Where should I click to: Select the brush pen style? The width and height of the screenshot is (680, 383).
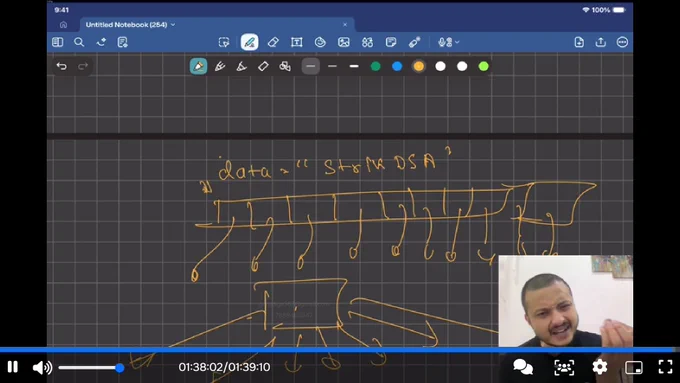tap(220, 66)
